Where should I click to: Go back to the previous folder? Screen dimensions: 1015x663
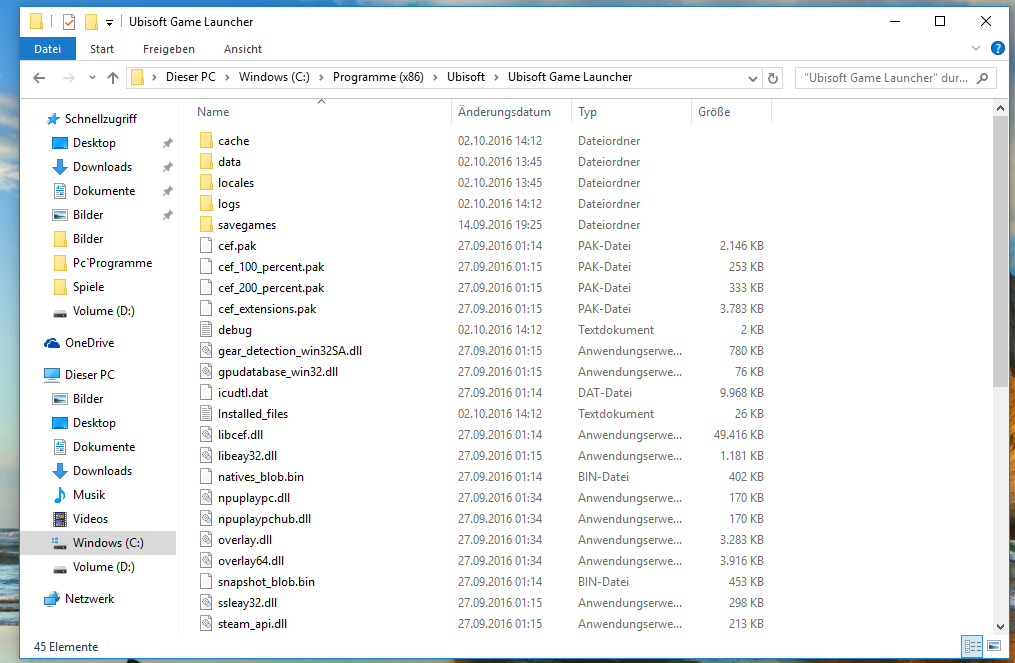39,78
